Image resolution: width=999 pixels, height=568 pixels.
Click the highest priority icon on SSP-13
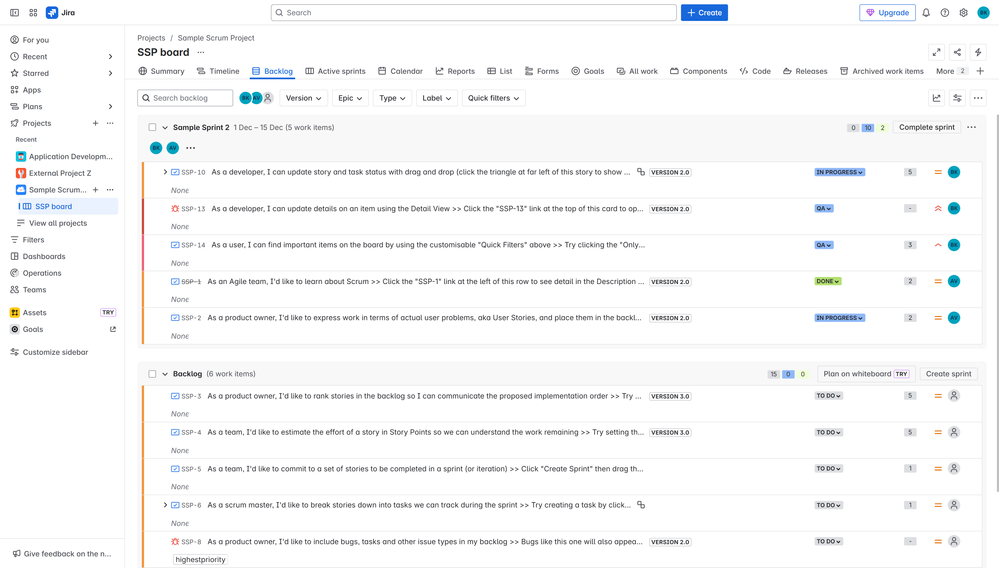pyautogui.click(x=938, y=208)
